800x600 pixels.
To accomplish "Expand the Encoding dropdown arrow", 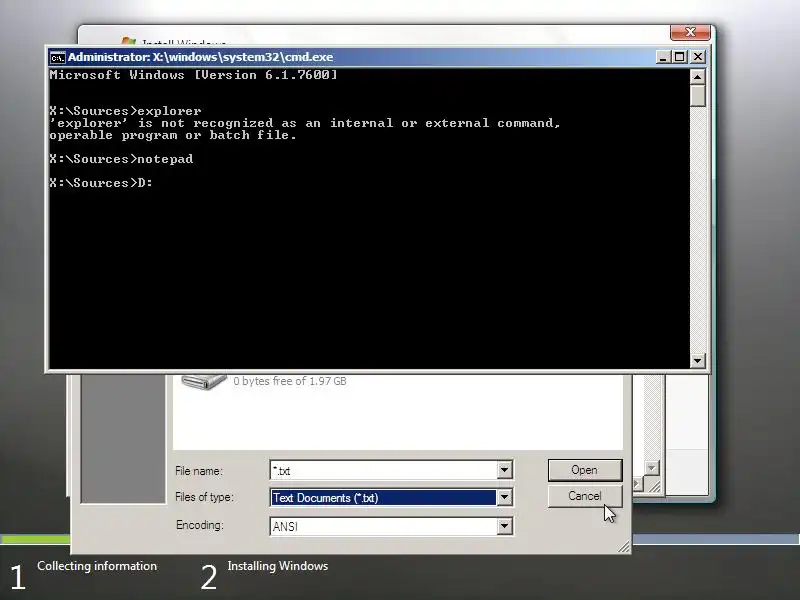I will 505,526.
